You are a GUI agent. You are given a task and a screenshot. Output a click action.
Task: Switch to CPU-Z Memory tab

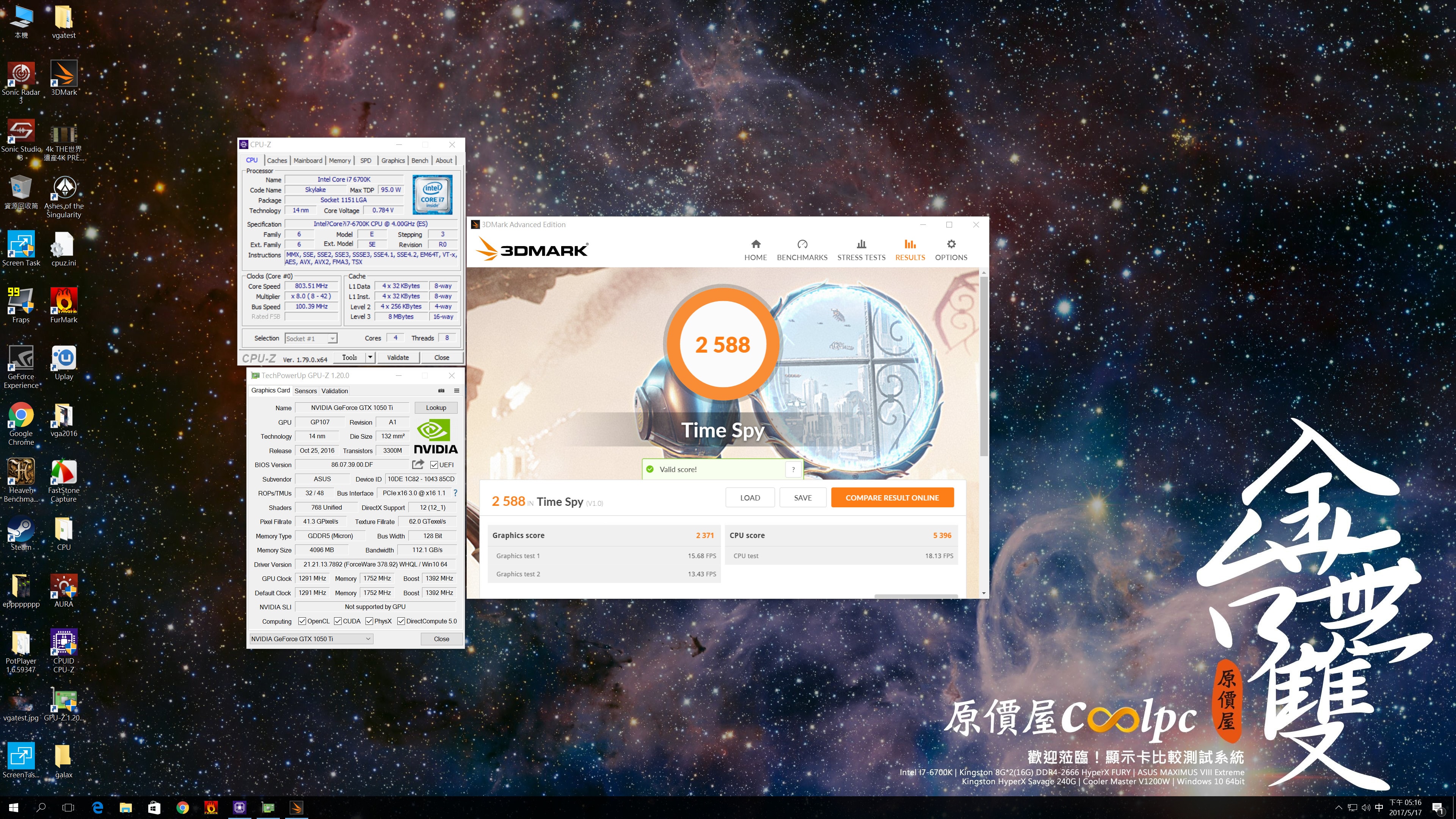pos(340,160)
